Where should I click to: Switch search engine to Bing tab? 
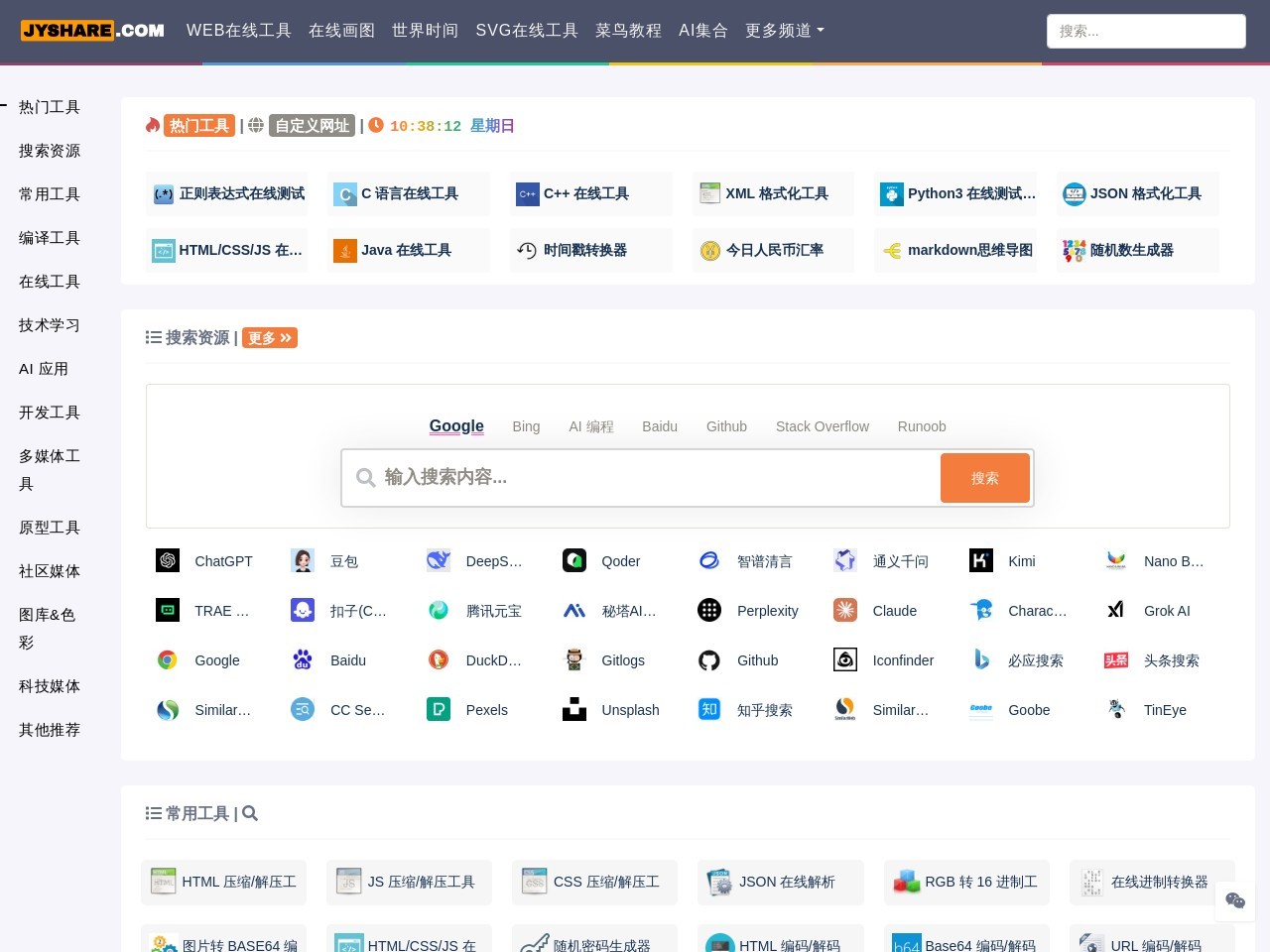pyautogui.click(x=526, y=426)
